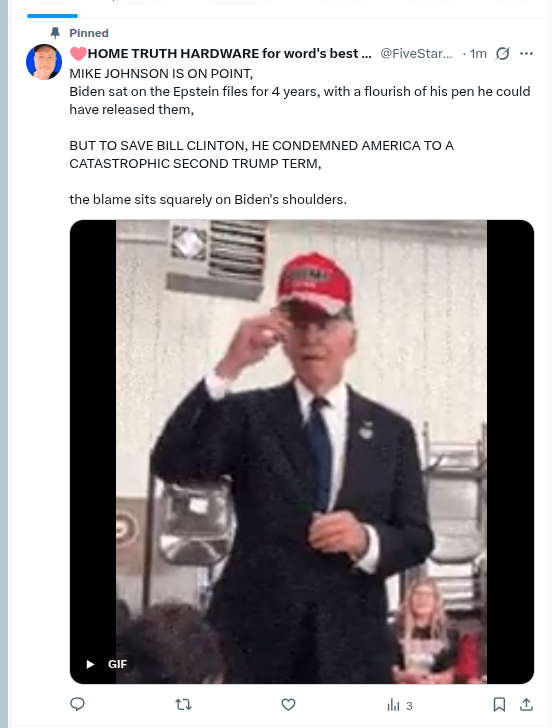Viewport: 556px width, 728px height.
Task: Play the GIF with play triangle
Action: click(x=91, y=664)
